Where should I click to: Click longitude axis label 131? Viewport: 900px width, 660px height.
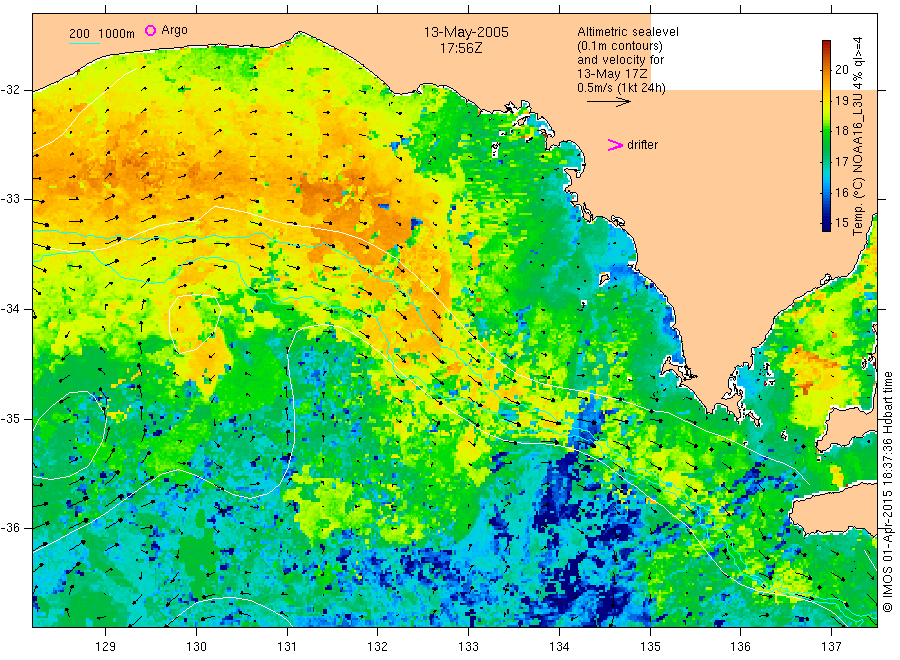pyautogui.click(x=287, y=647)
